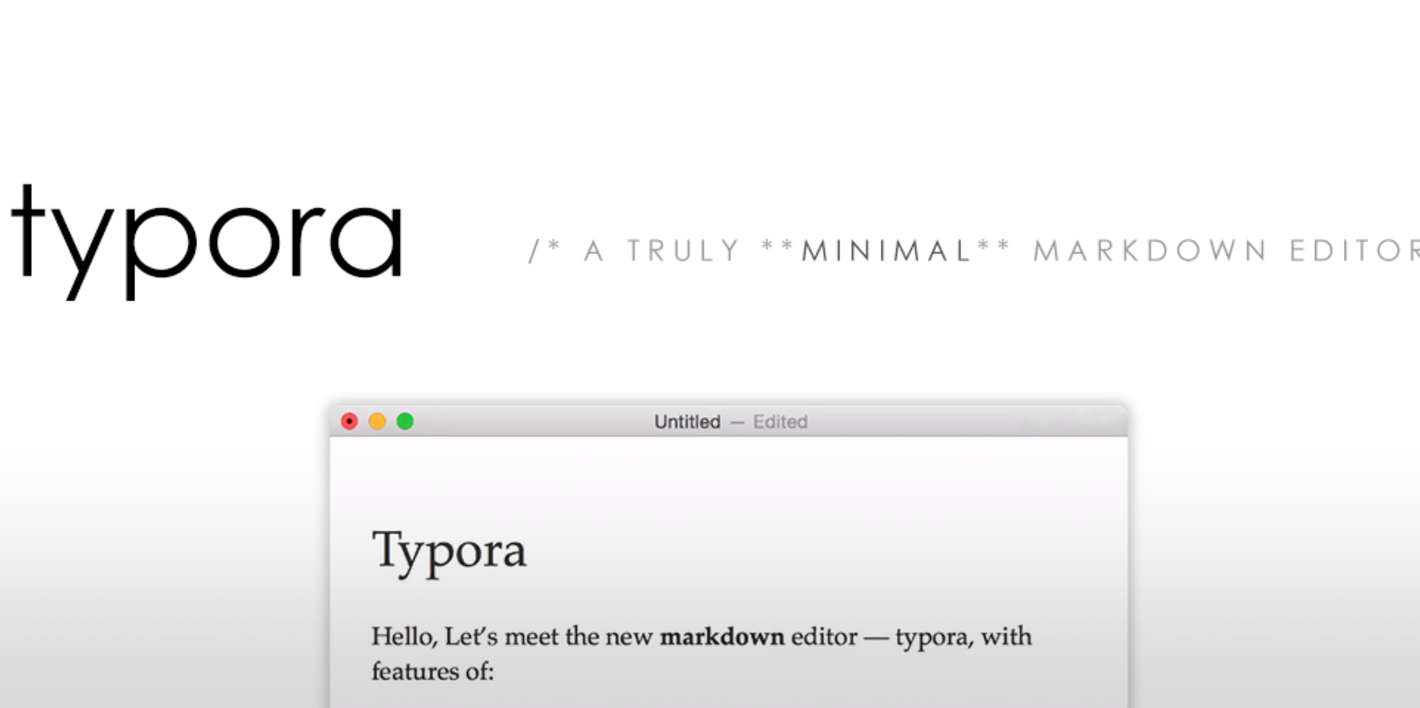Click the "Untitled" document title
1420x708 pixels.
click(x=687, y=422)
